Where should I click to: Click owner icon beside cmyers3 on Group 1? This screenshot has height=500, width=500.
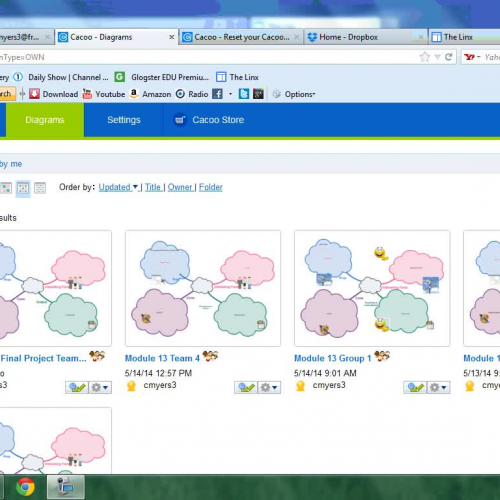click(x=300, y=386)
